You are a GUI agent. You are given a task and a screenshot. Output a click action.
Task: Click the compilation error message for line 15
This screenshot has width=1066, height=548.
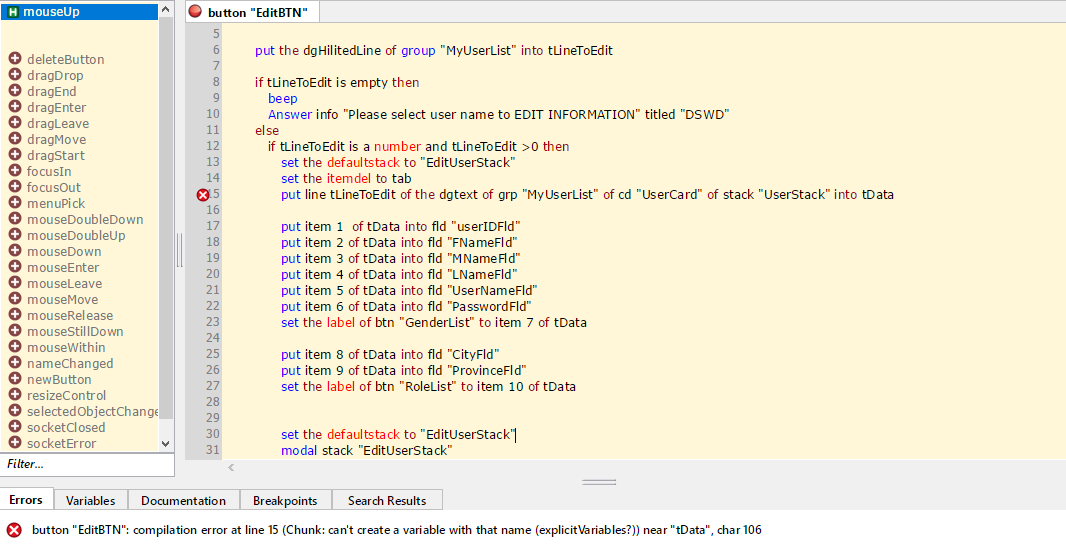point(396,530)
